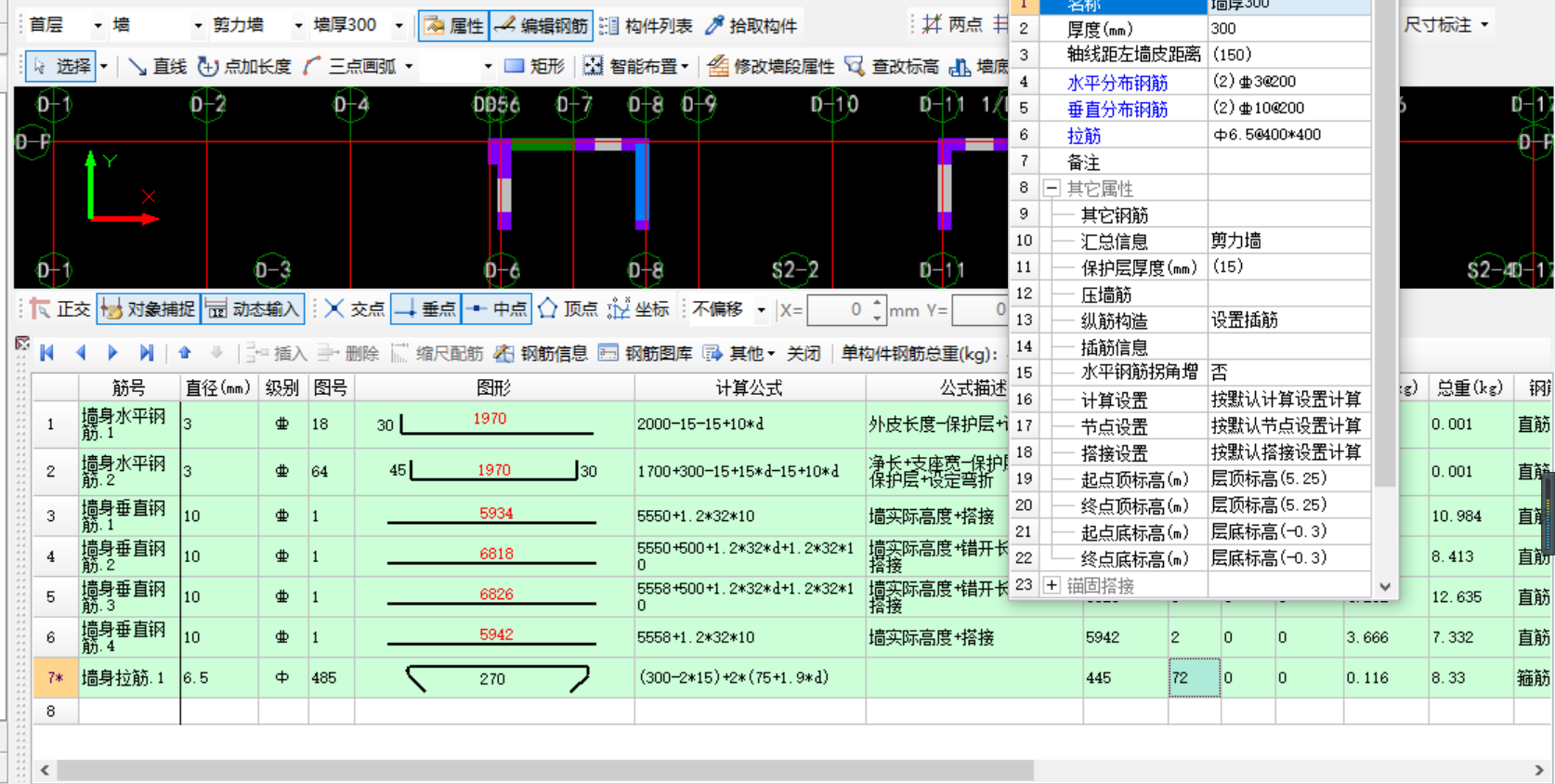Image resolution: width=1555 pixels, height=784 pixels.
Task: Click 插入 insert row button
Action: [x=276, y=353]
